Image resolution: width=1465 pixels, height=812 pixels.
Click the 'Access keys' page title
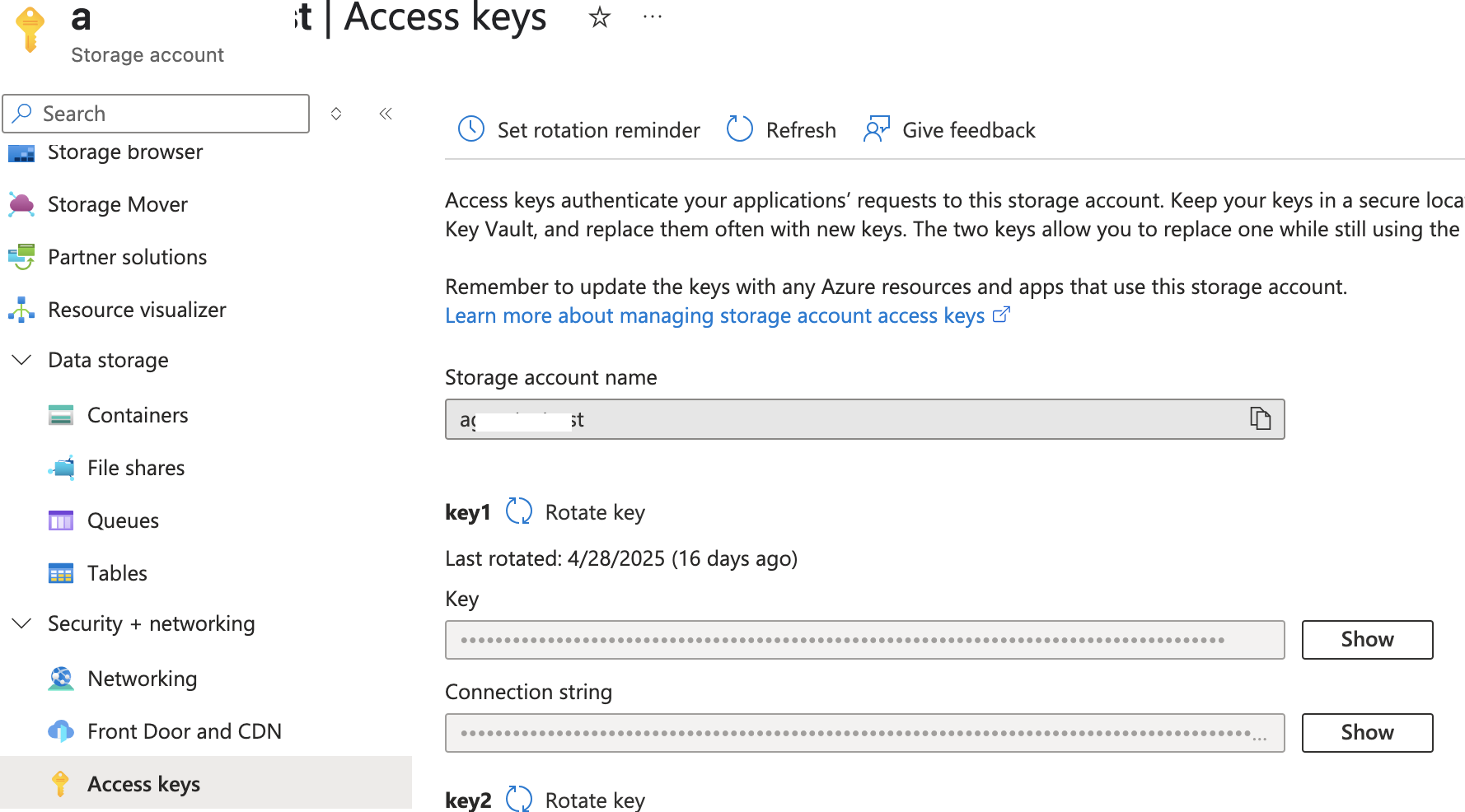pos(445,16)
